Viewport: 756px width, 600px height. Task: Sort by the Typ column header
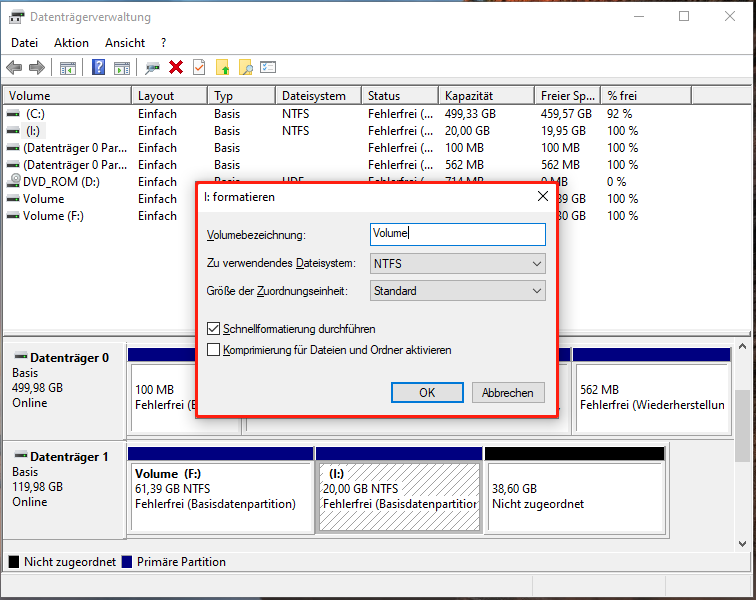point(242,95)
